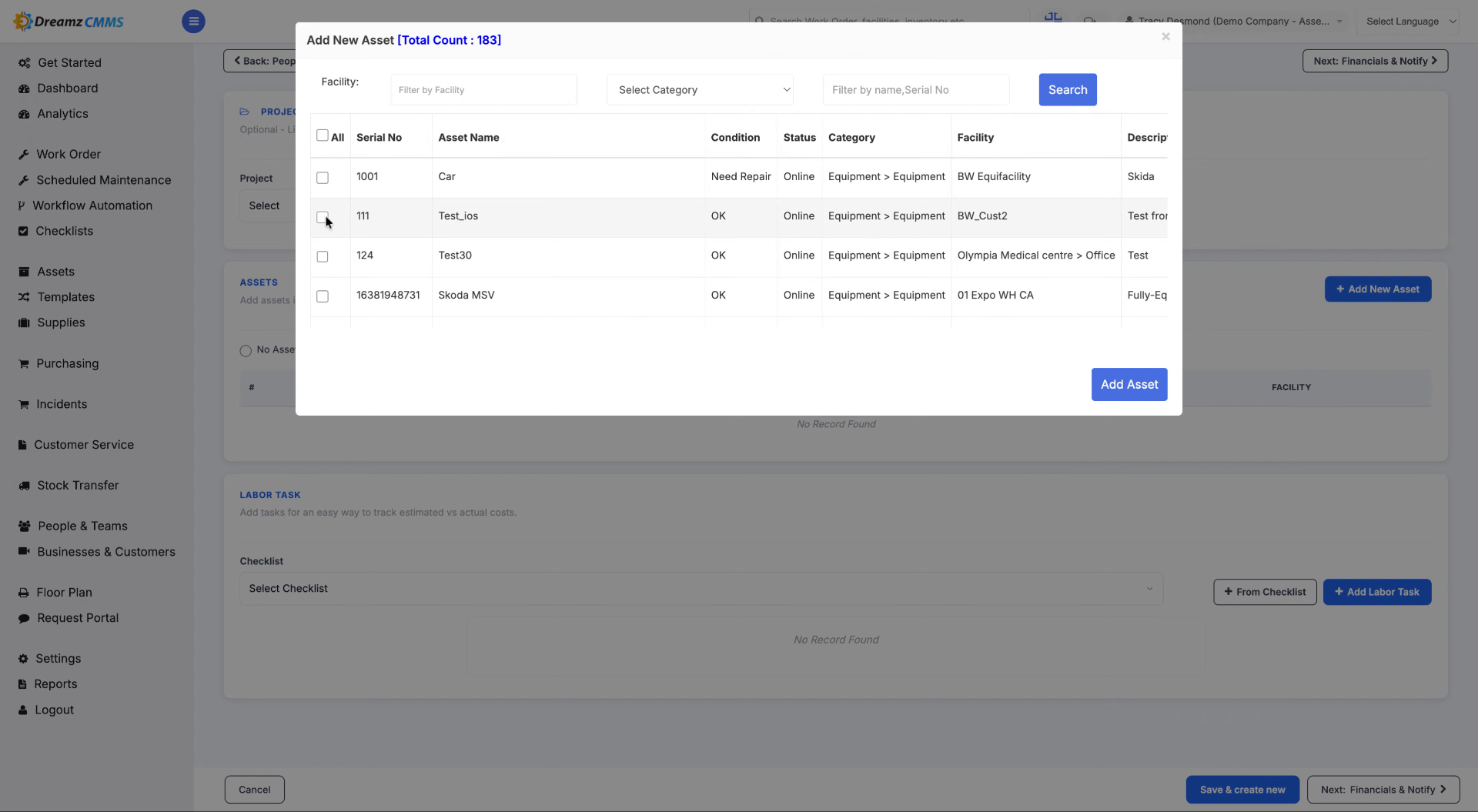The width and height of the screenshot is (1478, 812).
Task: Check the All assets checkbox
Action: pyautogui.click(x=323, y=135)
